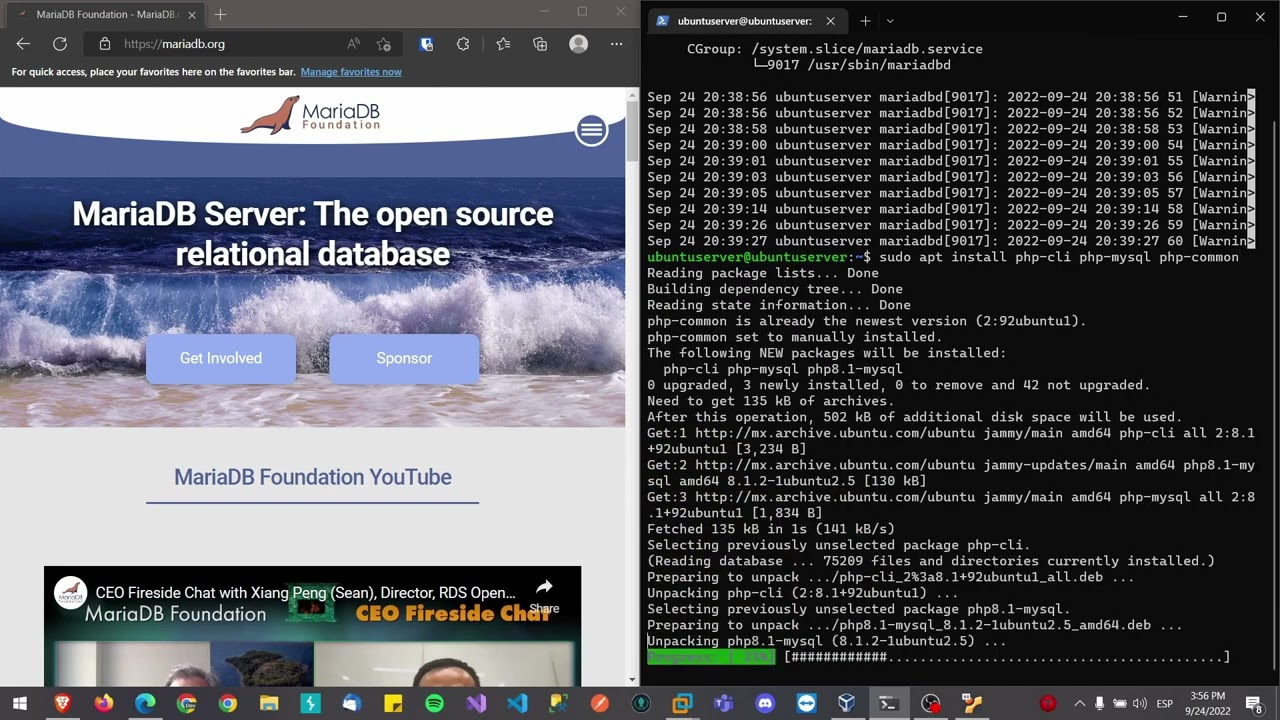This screenshot has width=1280, height=720.
Task: Launch Firefox from taskbar
Action: pos(104,704)
